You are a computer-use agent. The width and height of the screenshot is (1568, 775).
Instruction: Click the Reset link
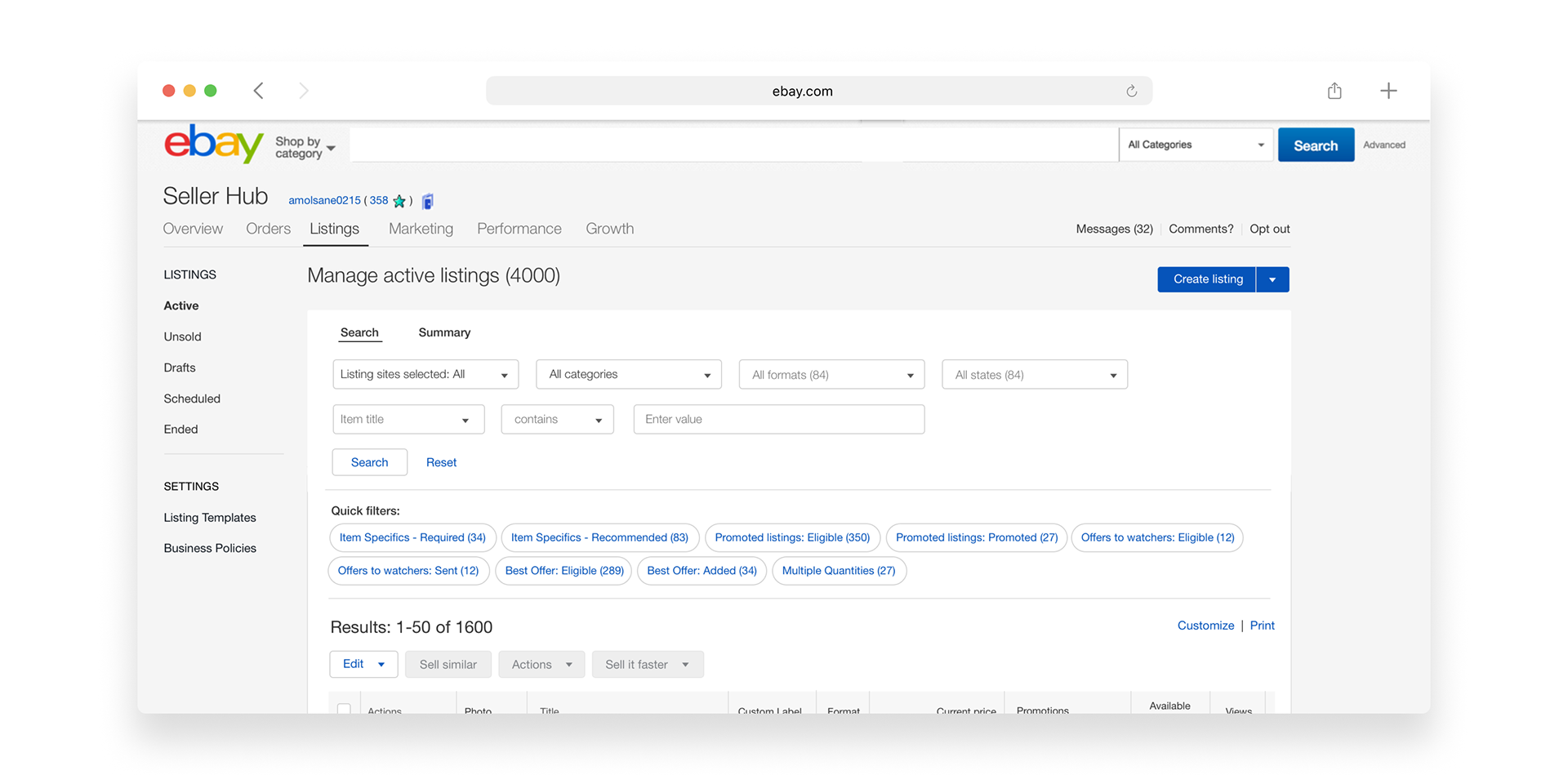(x=441, y=462)
